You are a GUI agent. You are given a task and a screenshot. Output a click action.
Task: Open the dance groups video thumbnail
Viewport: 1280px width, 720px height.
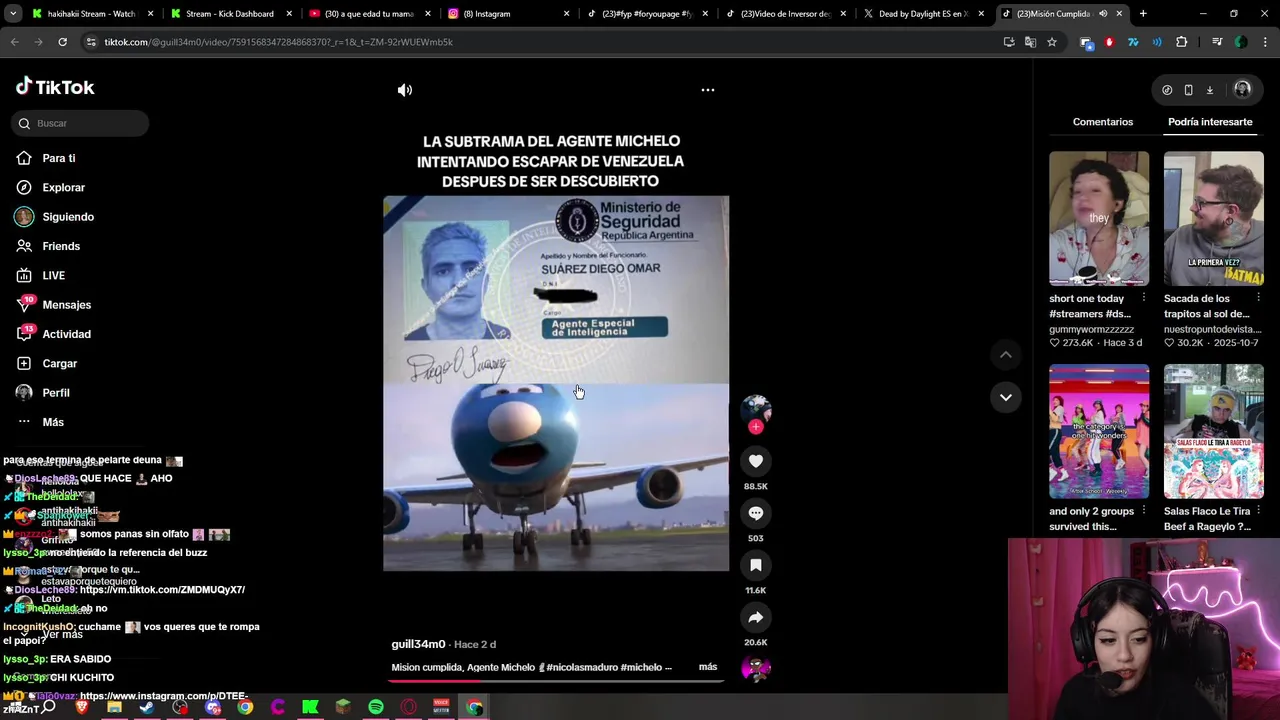click(1099, 431)
